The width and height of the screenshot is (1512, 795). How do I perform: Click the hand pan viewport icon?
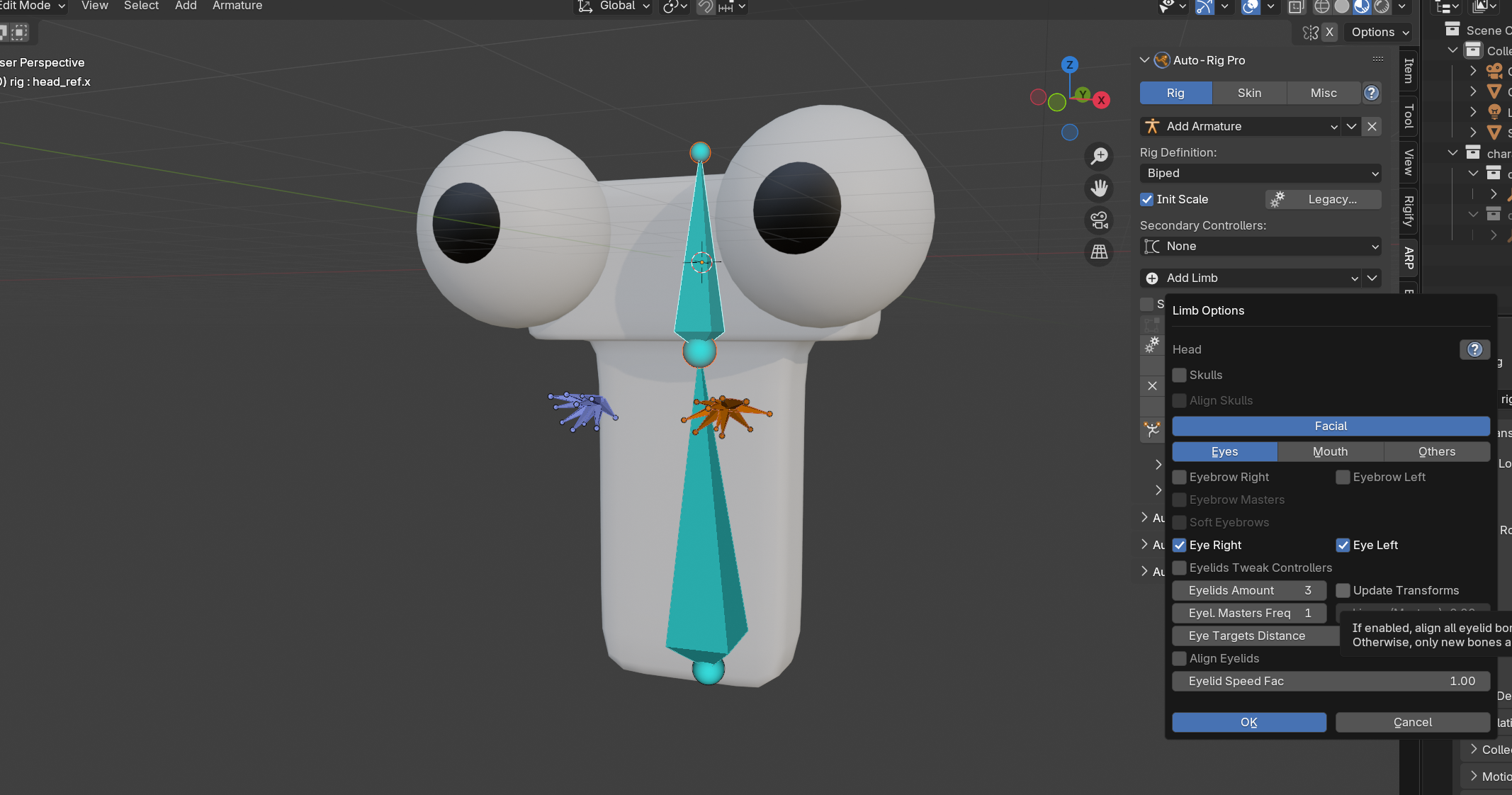[x=1099, y=188]
